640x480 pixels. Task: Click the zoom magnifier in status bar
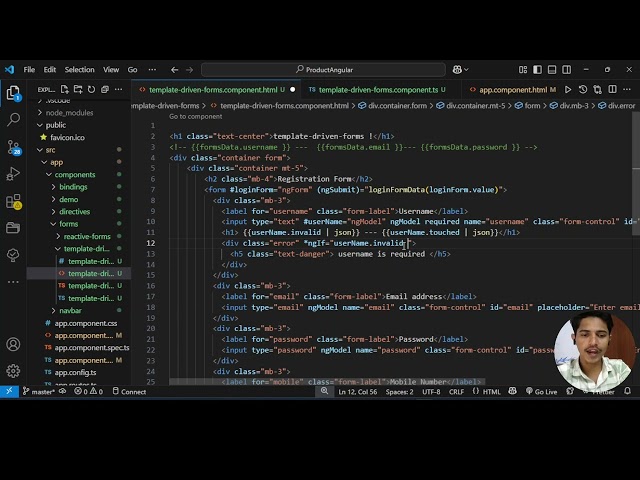[324, 391]
